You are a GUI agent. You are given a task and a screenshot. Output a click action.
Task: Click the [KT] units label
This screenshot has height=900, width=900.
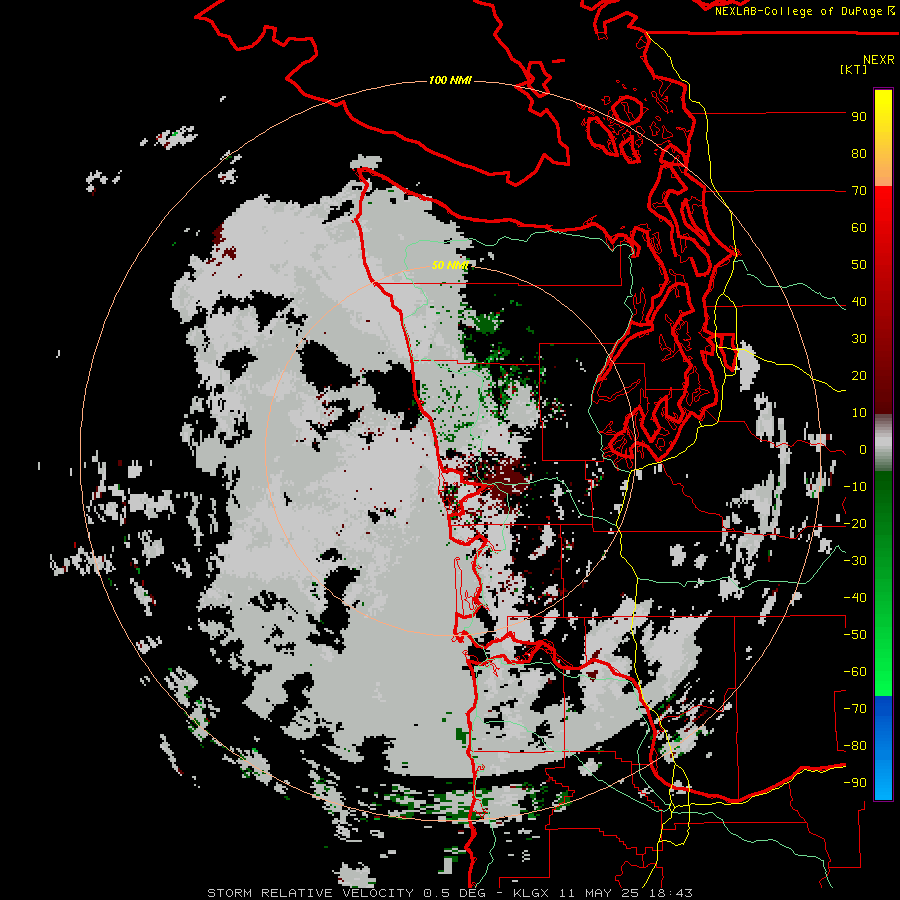854,69
